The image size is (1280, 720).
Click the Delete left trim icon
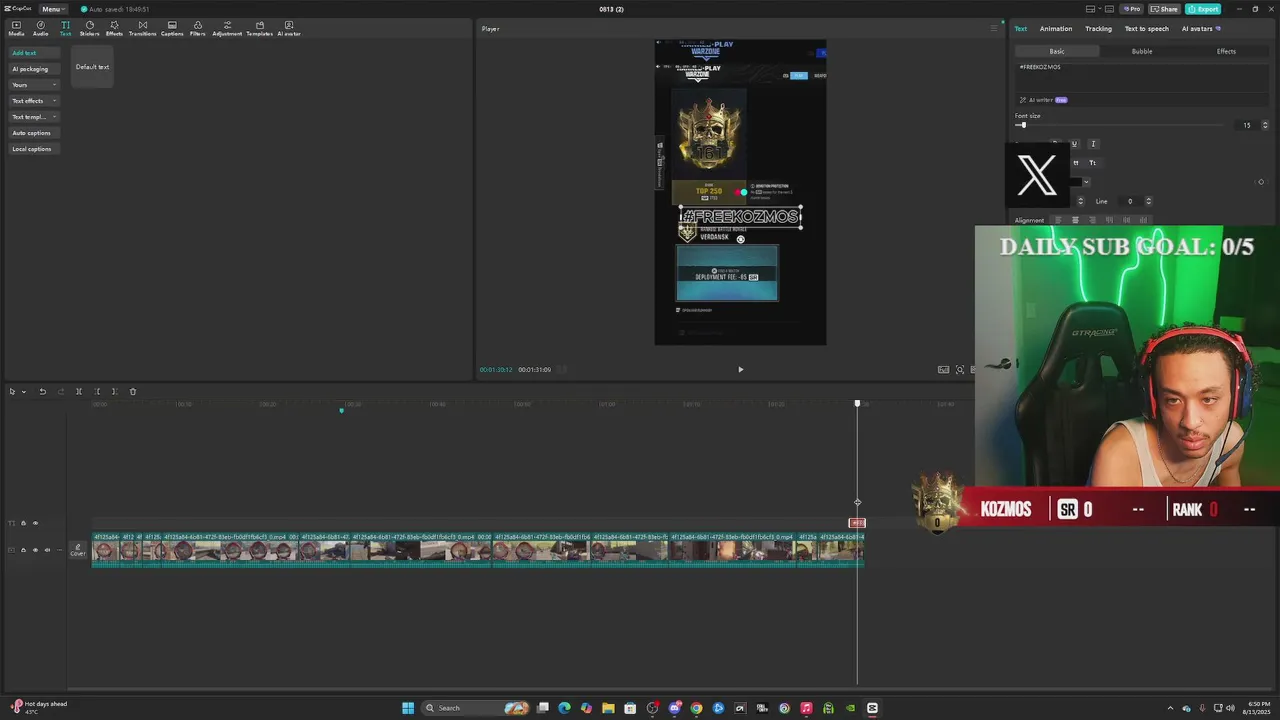(97, 391)
